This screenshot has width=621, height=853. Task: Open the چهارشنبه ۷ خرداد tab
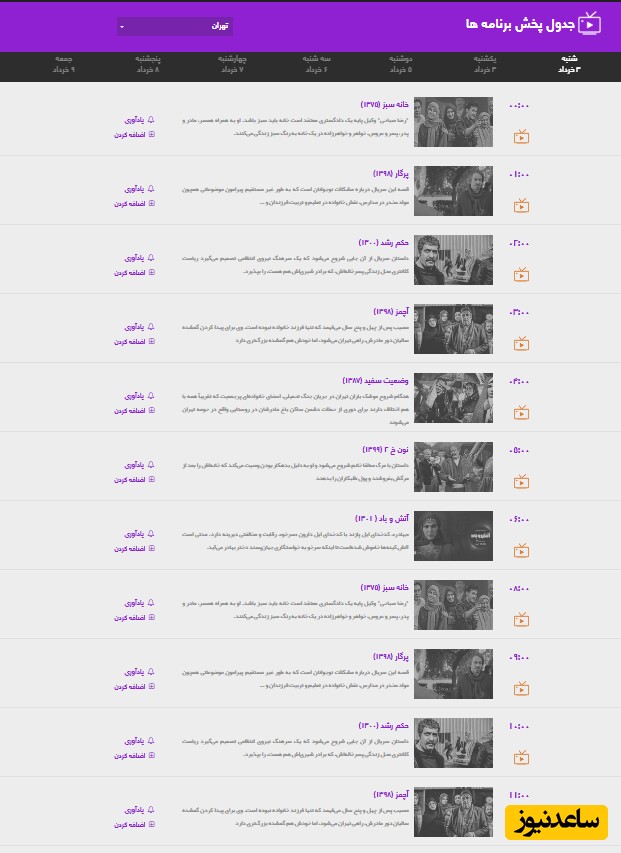pyautogui.click(x=232, y=64)
